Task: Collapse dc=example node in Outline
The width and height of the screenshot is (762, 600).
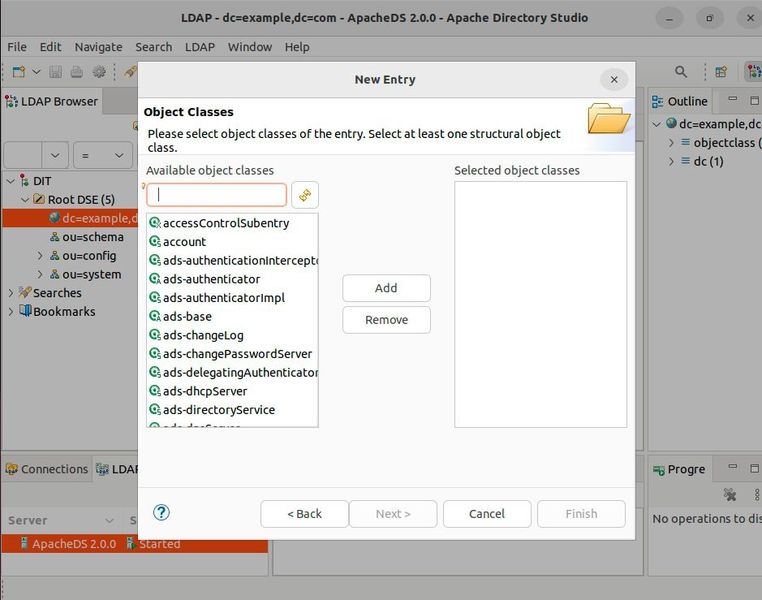Action: click(x=657, y=124)
